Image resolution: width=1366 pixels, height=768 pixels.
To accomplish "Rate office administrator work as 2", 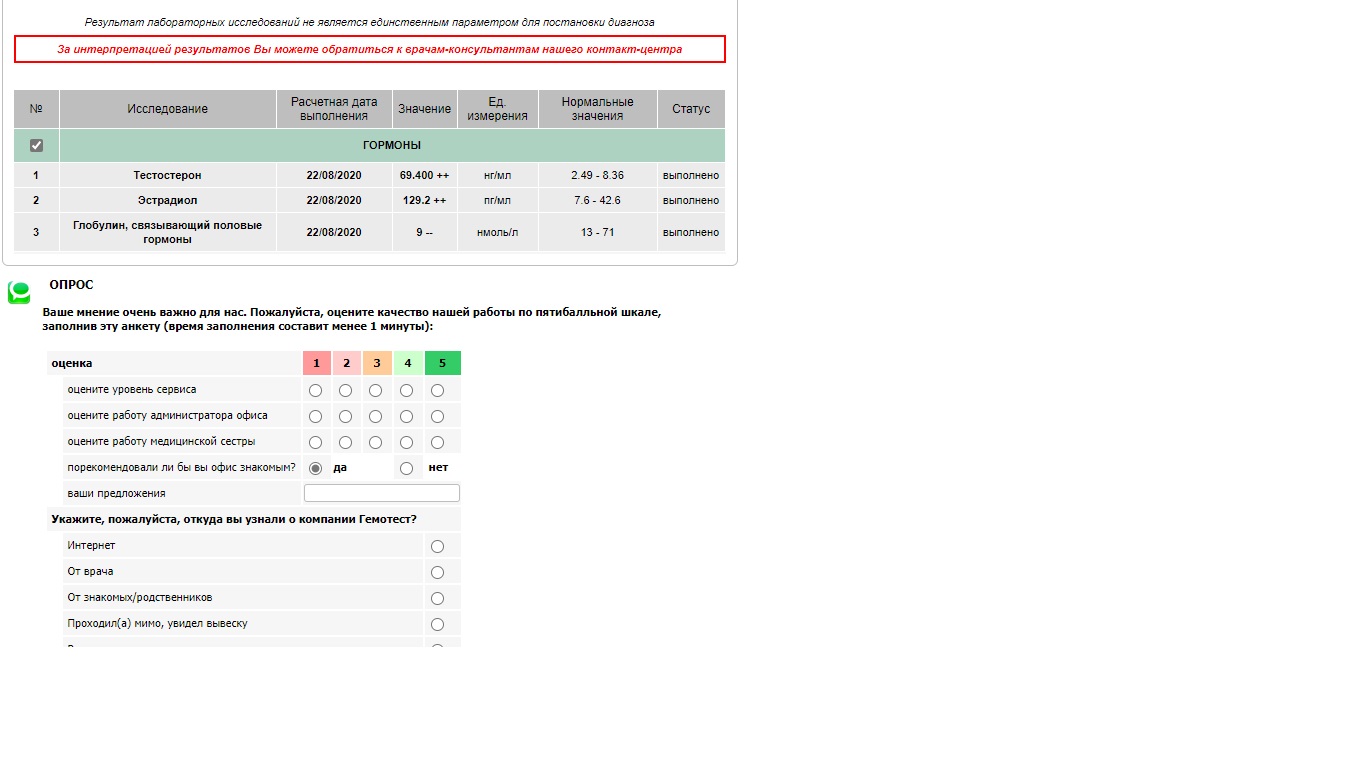I will point(346,416).
